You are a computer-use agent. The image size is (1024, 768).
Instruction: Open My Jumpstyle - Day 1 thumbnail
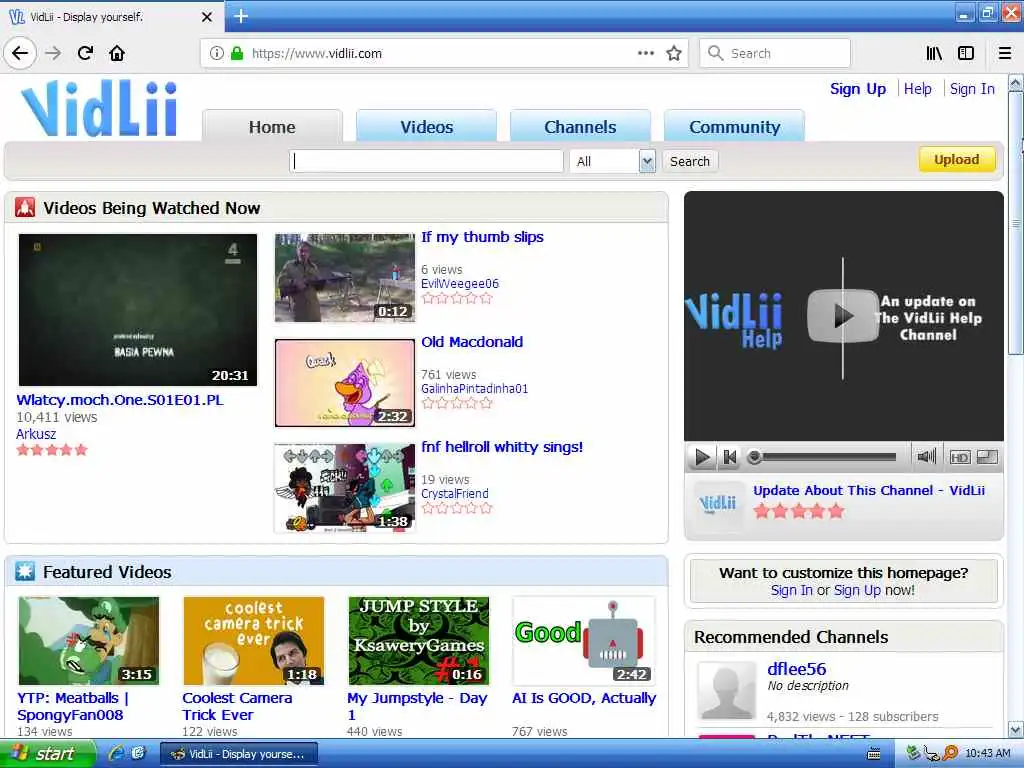419,641
